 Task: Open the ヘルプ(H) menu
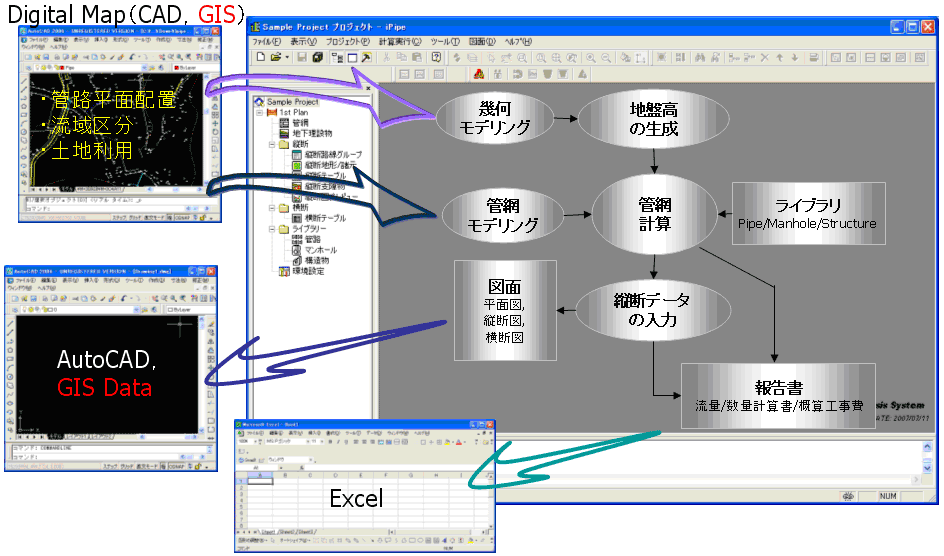point(518,42)
